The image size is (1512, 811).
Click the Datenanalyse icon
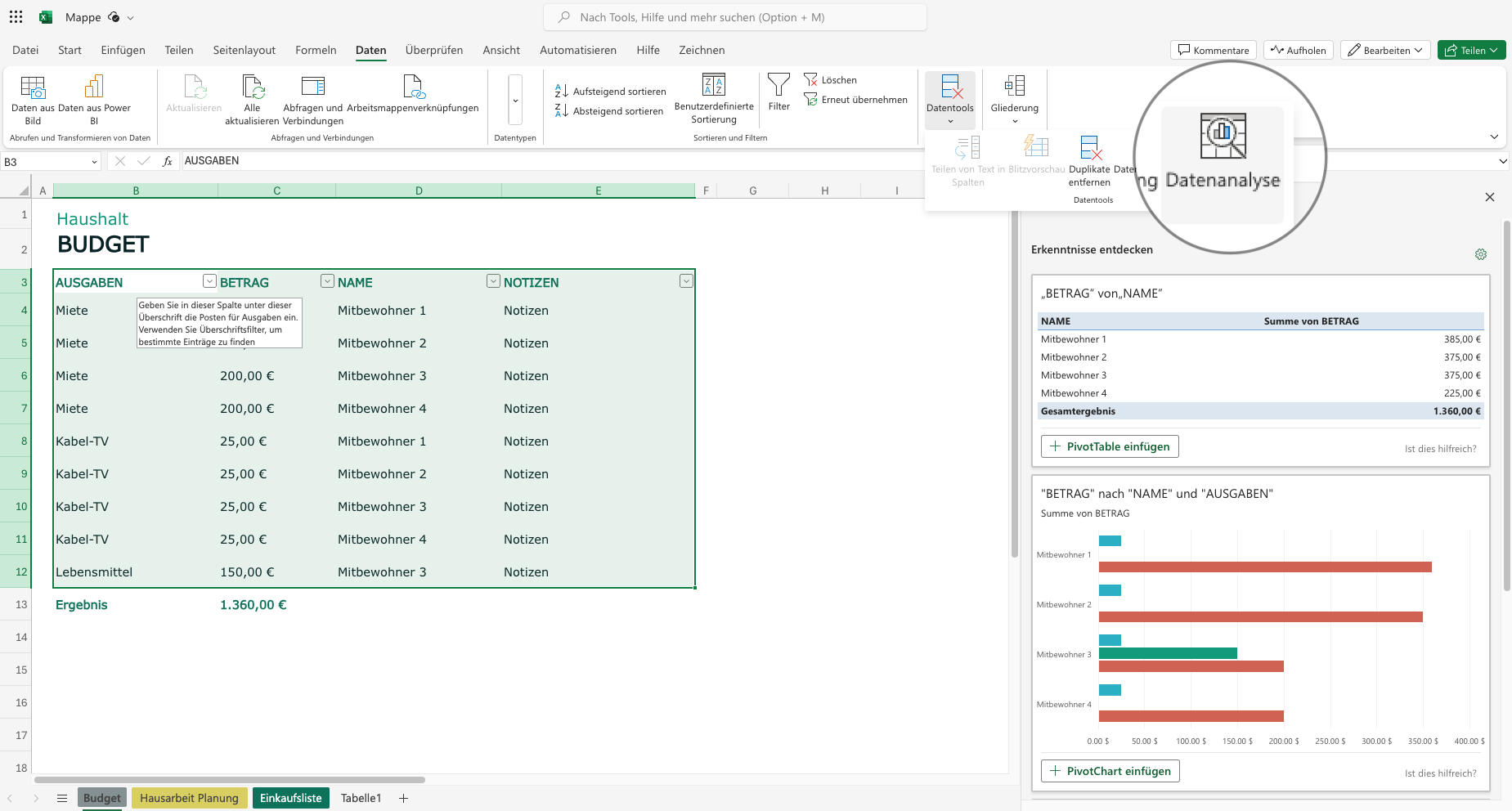tap(1223, 137)
